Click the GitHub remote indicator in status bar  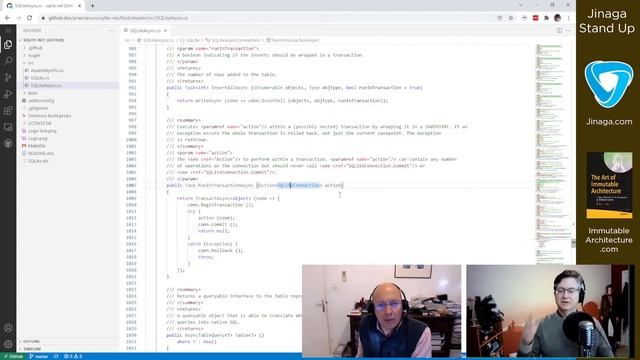[13, 356]
